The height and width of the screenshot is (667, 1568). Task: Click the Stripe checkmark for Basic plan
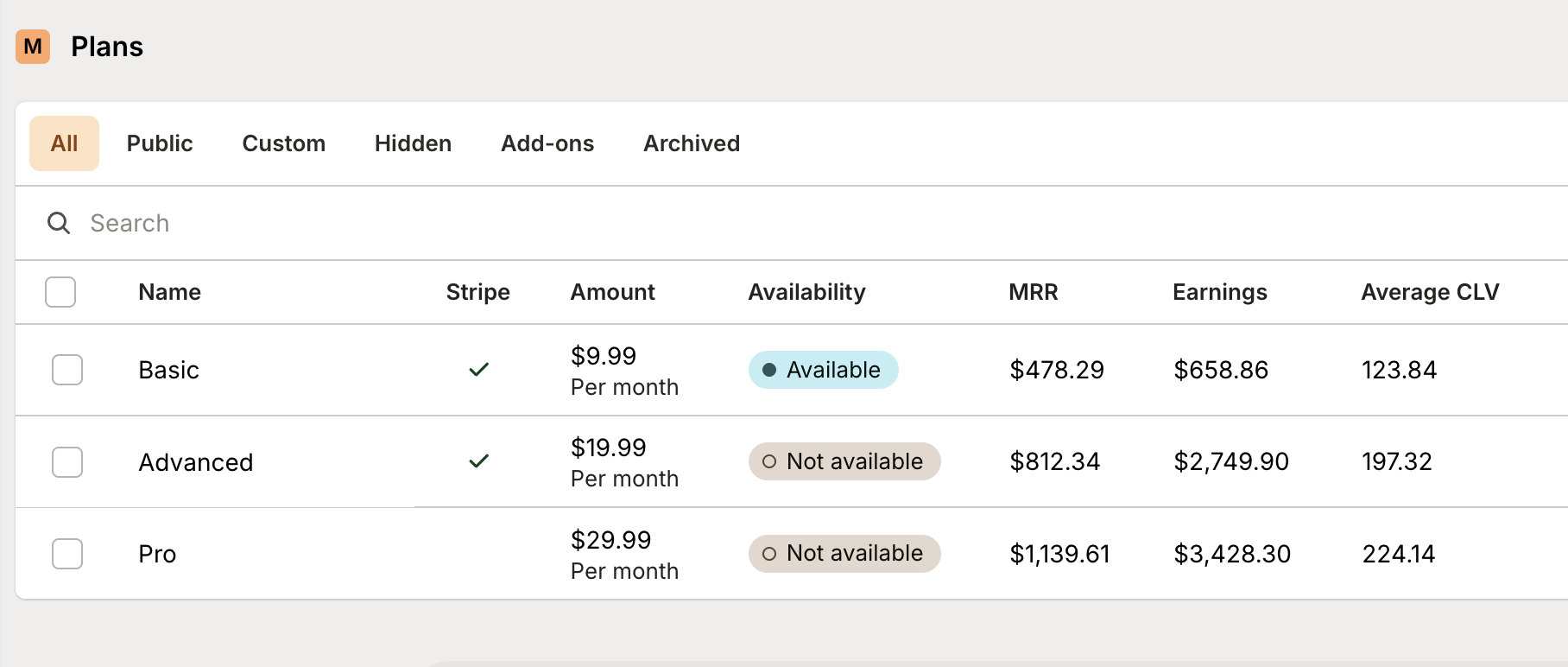(478, 370)
